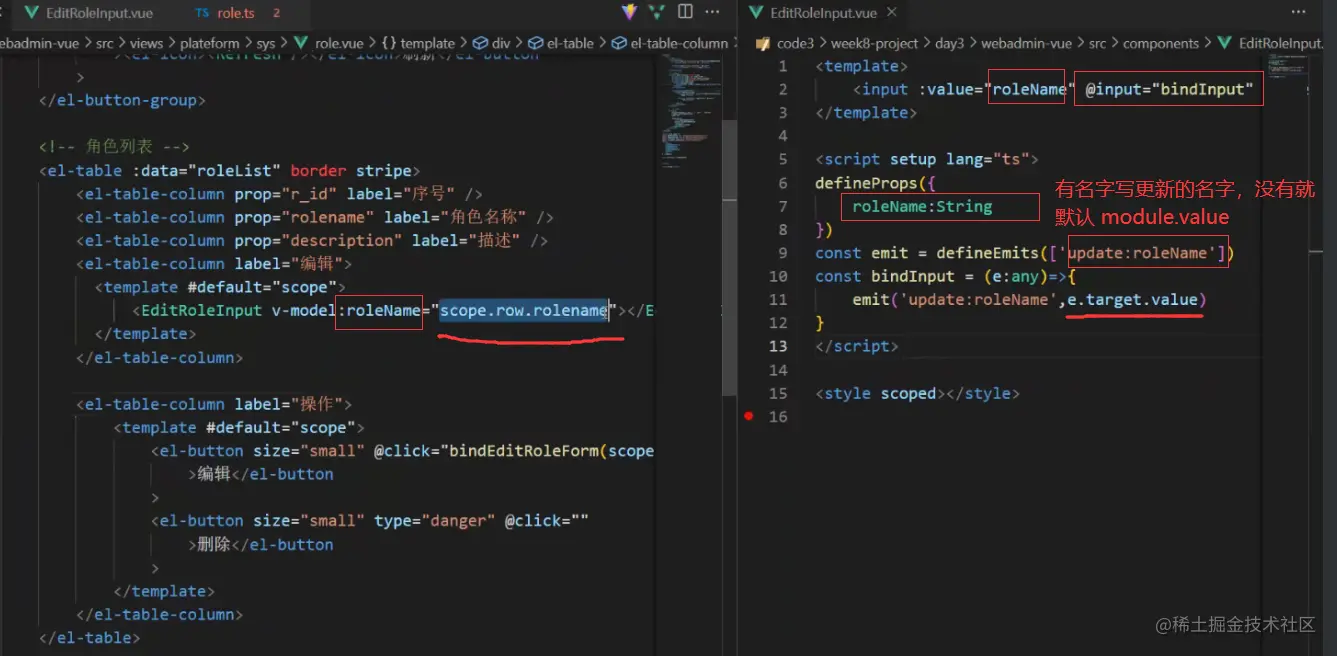1337x656 pixels.
Task: Click the 'prop="description"' column line
Action: [312, 240]
